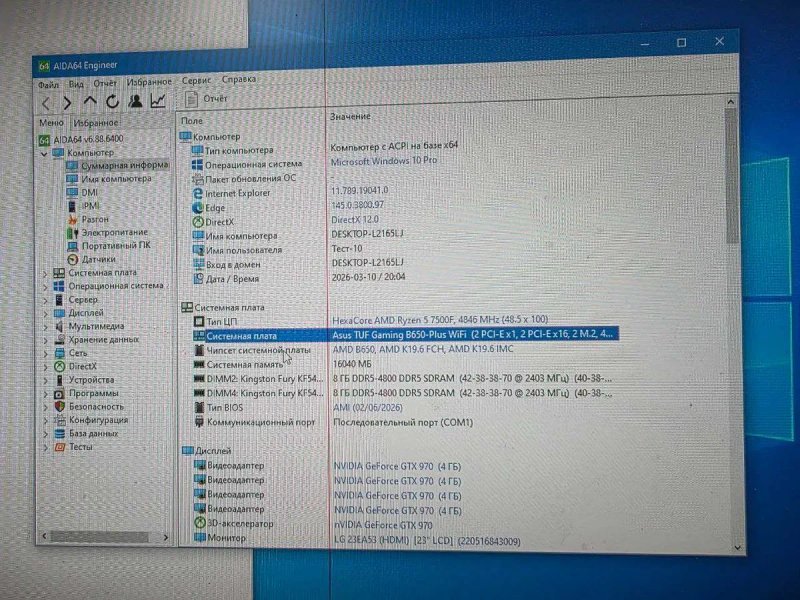This screenshot has width=800, height=600.
Task: Click the 3D-акселератор row icon
Action: click(x=200, y=523)
